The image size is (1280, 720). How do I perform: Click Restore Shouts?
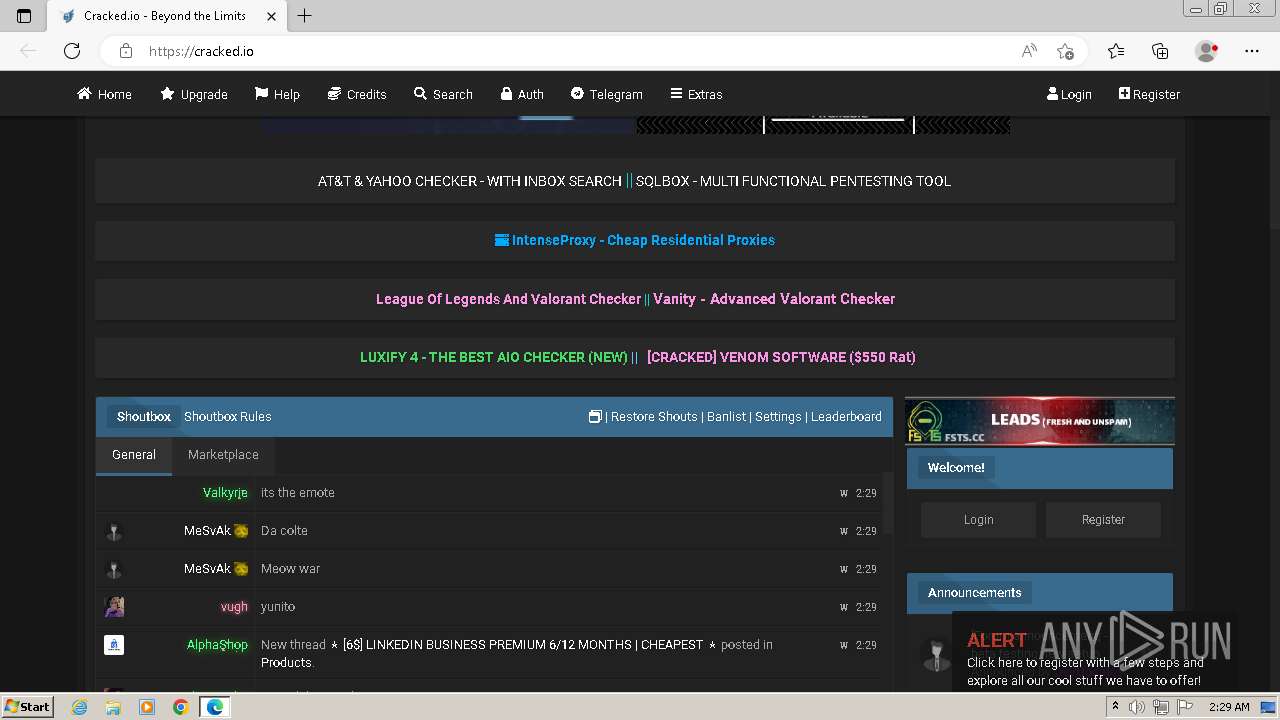(654, 416)
